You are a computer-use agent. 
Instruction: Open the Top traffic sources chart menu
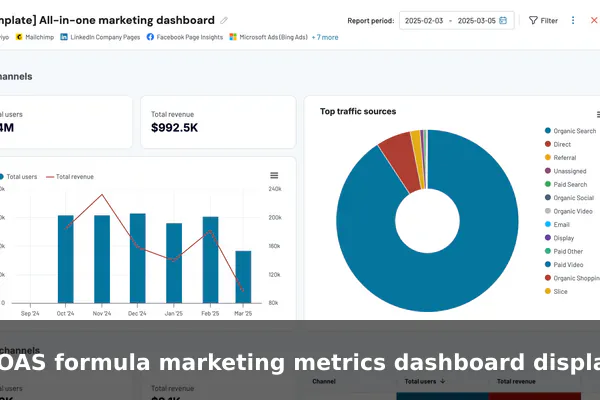pyautogui.click(x=598, y=114)
